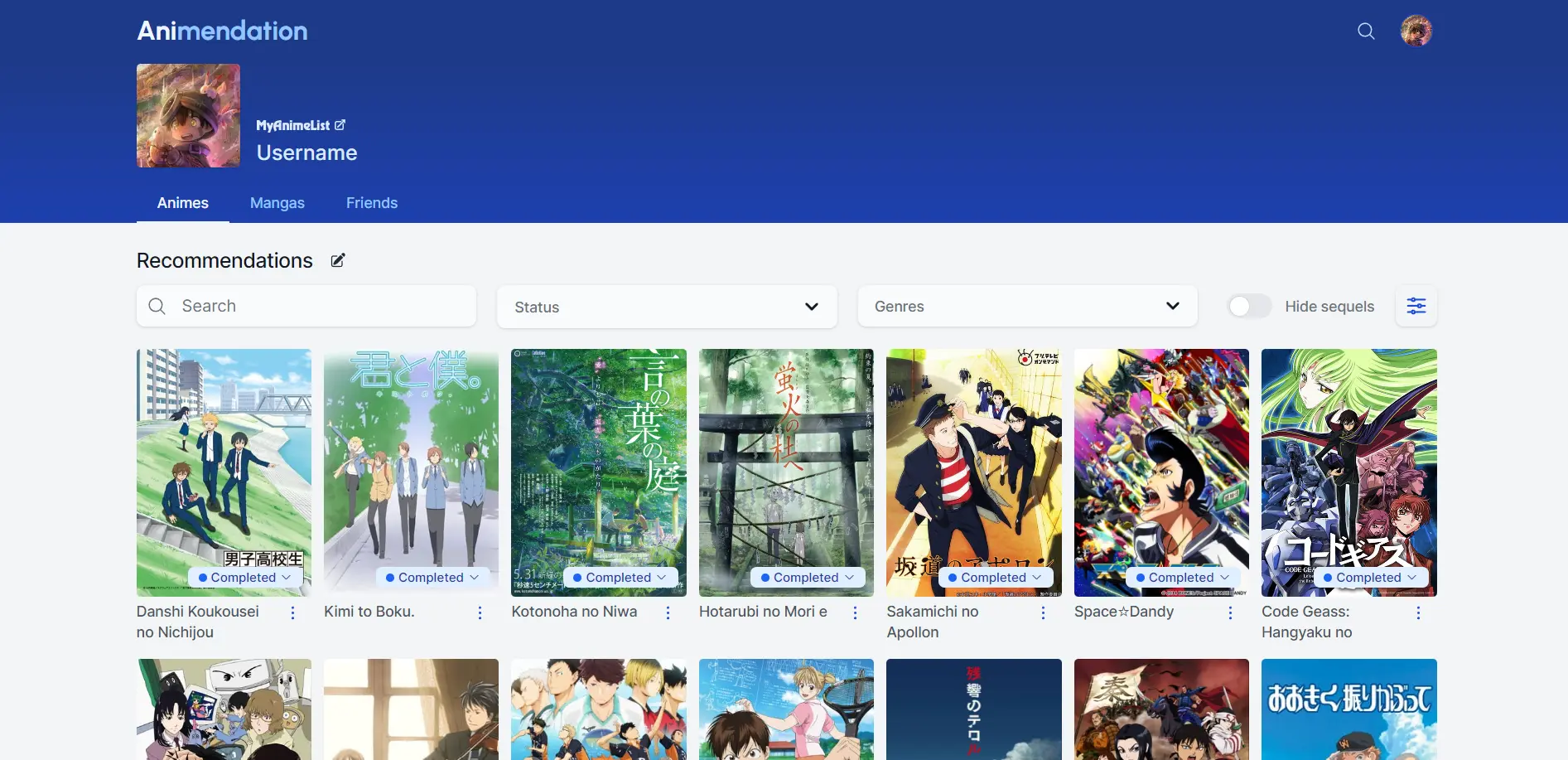Click the search magnifier icon in header

pyautogui.click(x=1366, y=31)
